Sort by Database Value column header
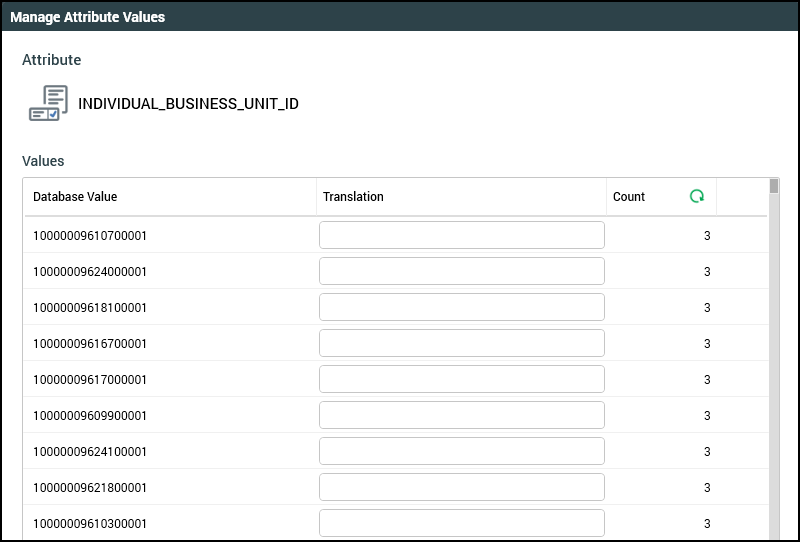This screenshot has height=542, width=800. coord(75,197)
